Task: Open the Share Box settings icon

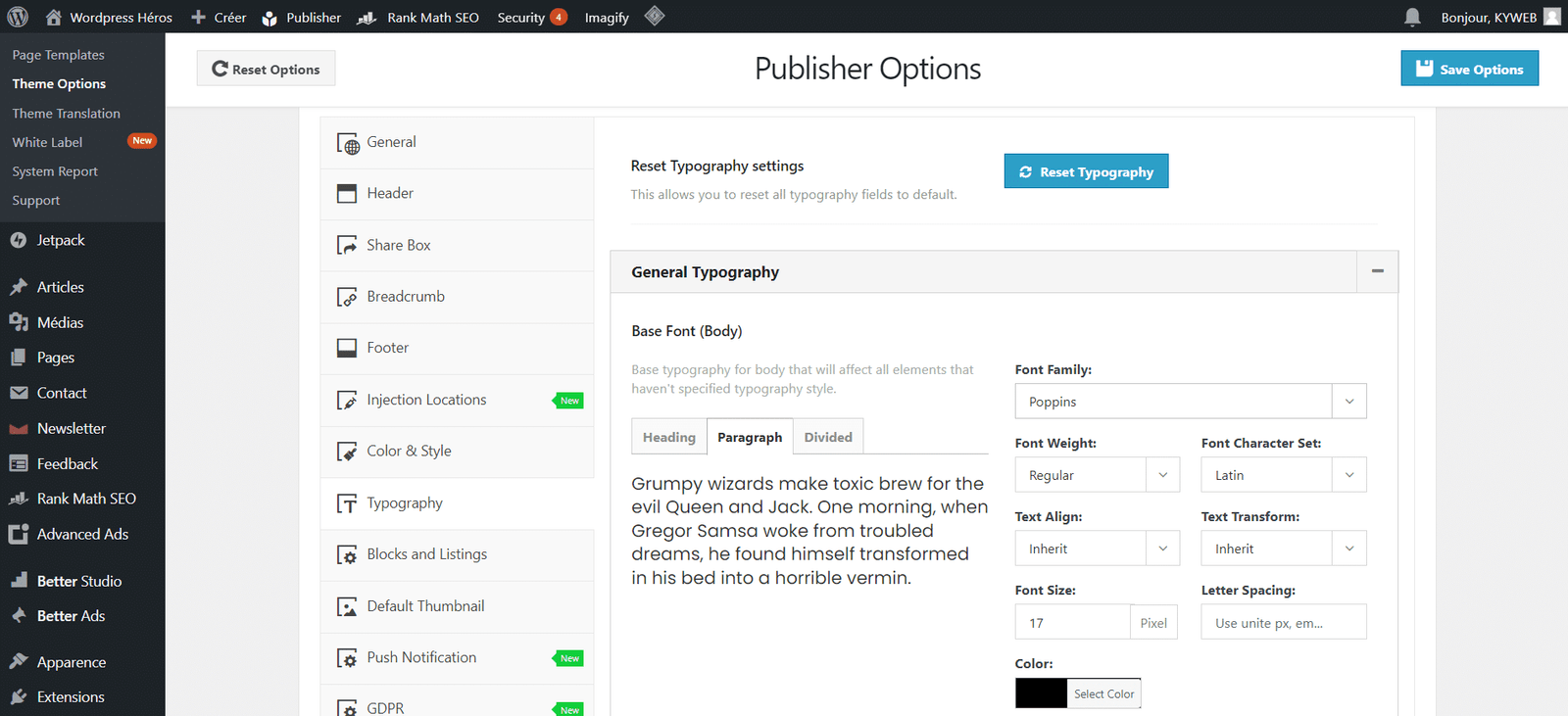Action: pyautogui.click(x=347, y=245)
